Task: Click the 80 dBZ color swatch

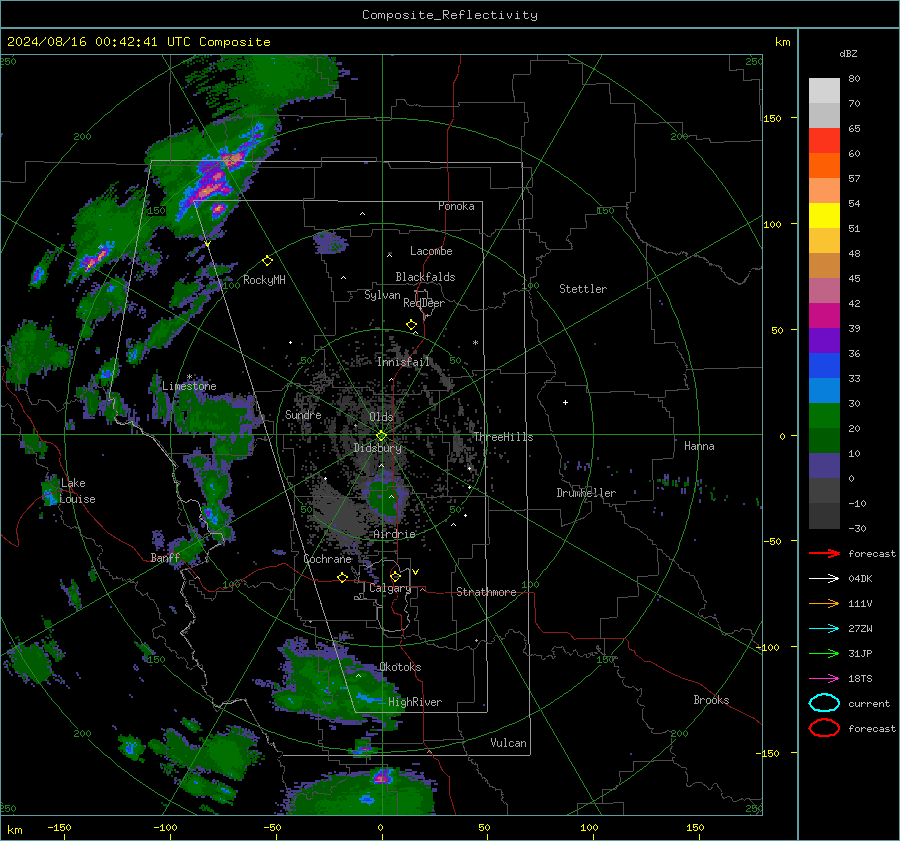Action: (824, 90)
